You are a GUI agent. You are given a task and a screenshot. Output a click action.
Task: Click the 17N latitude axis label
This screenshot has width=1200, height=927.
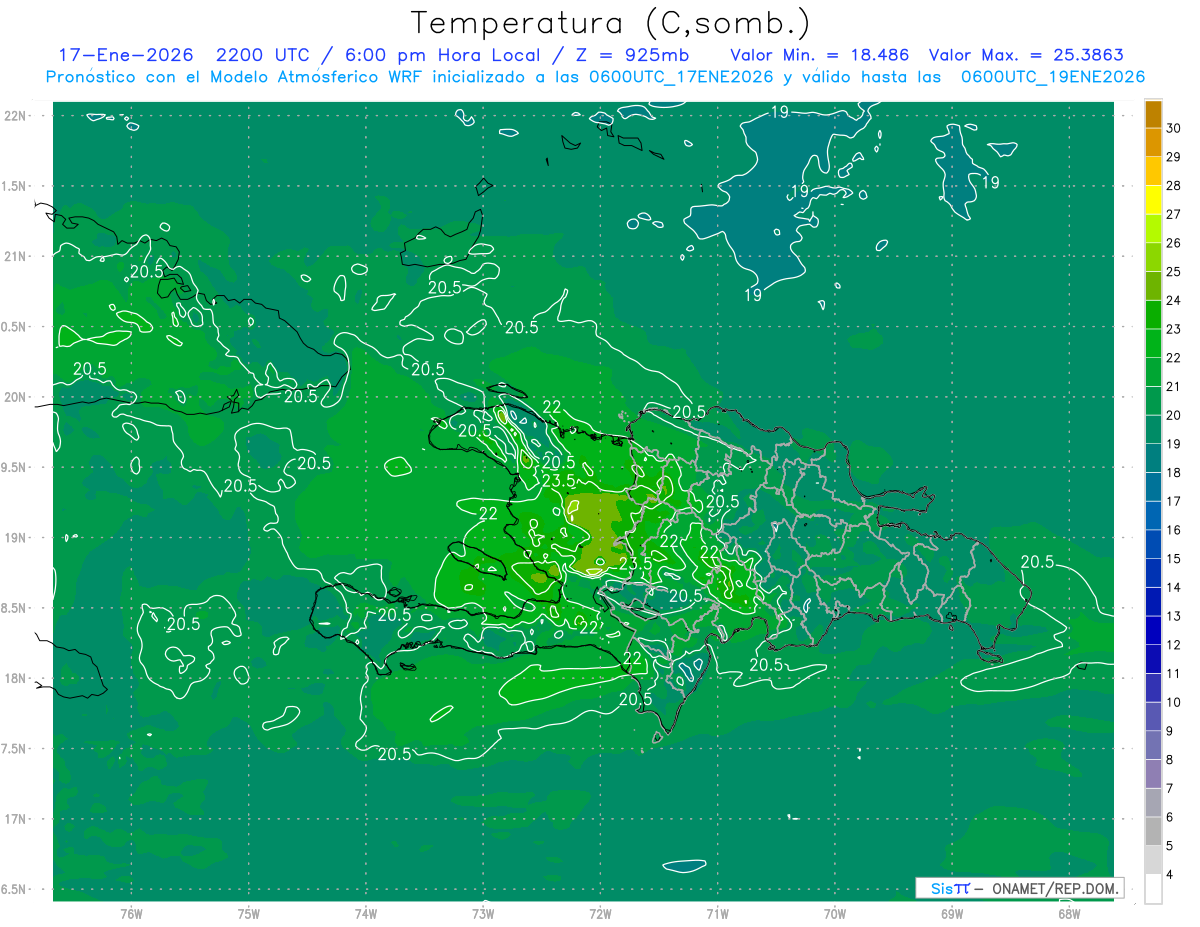pyautogui.click(x=16, y=819)
